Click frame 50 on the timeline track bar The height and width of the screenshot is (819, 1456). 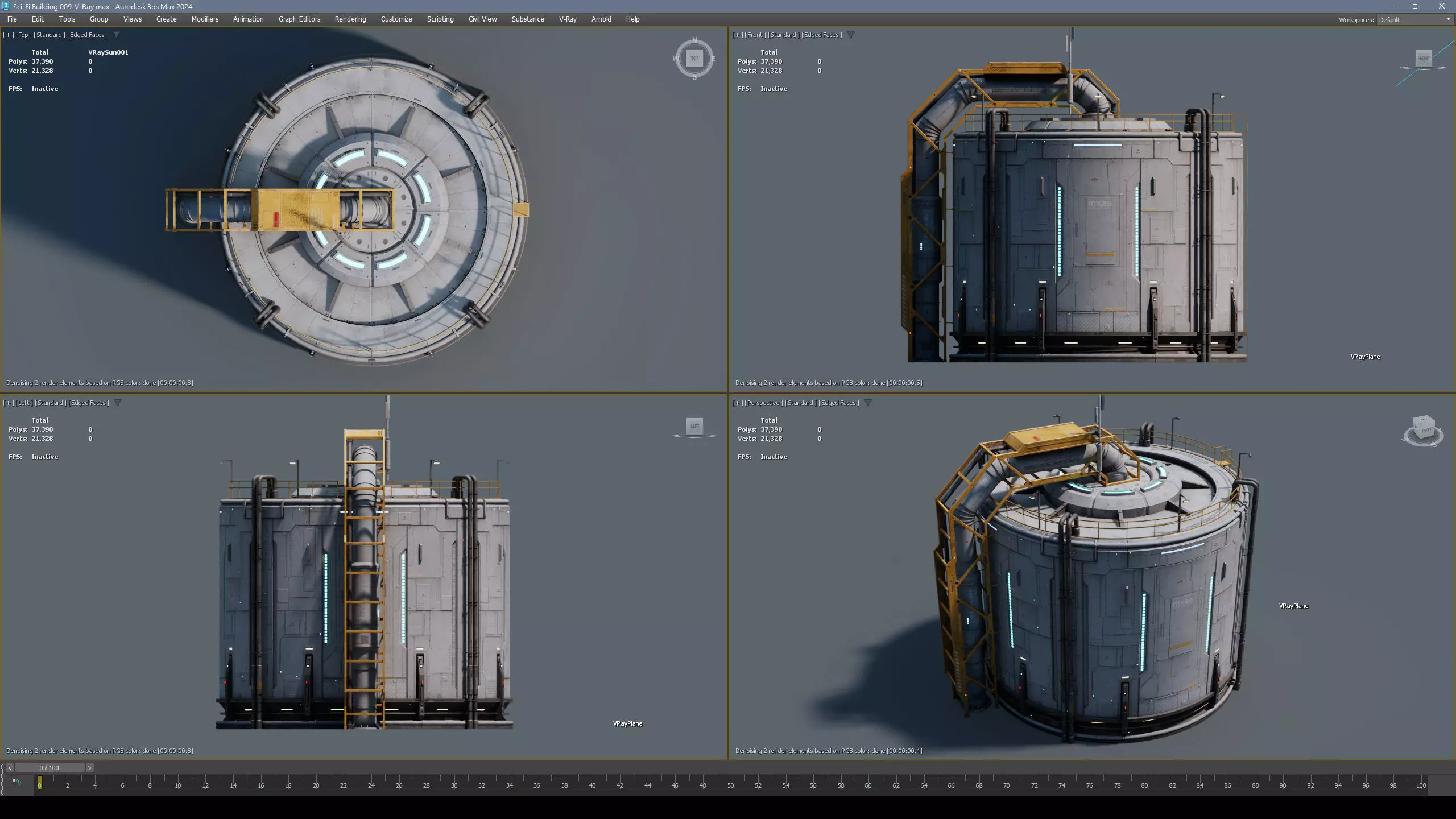pos(730,785)
